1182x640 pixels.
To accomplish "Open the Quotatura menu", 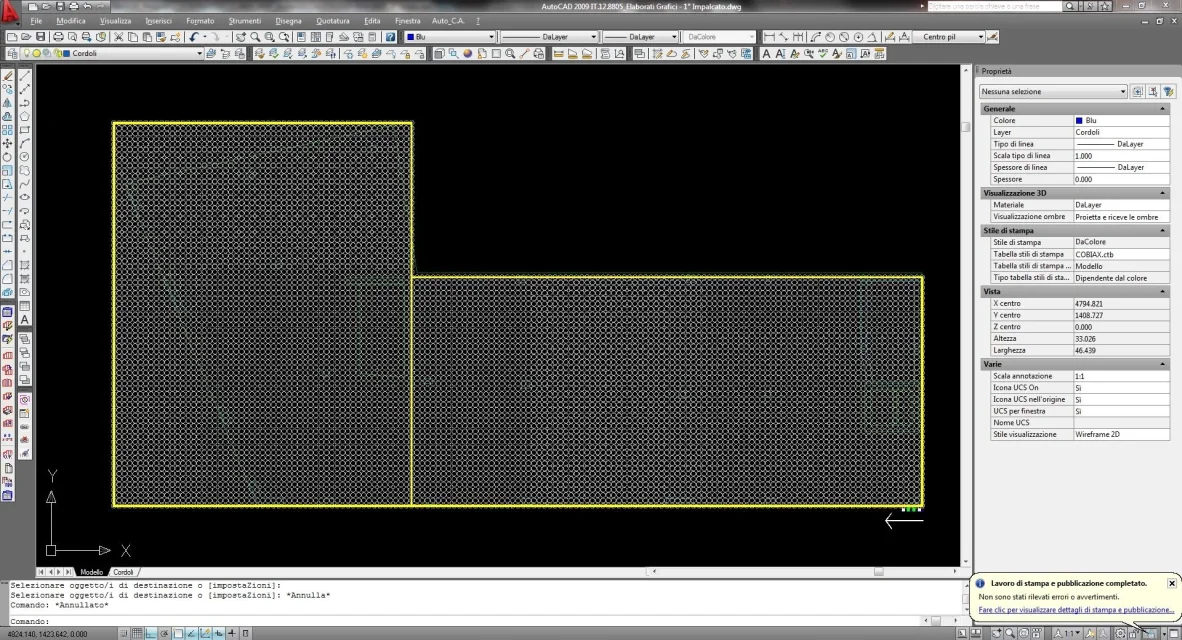I will 332,21.
